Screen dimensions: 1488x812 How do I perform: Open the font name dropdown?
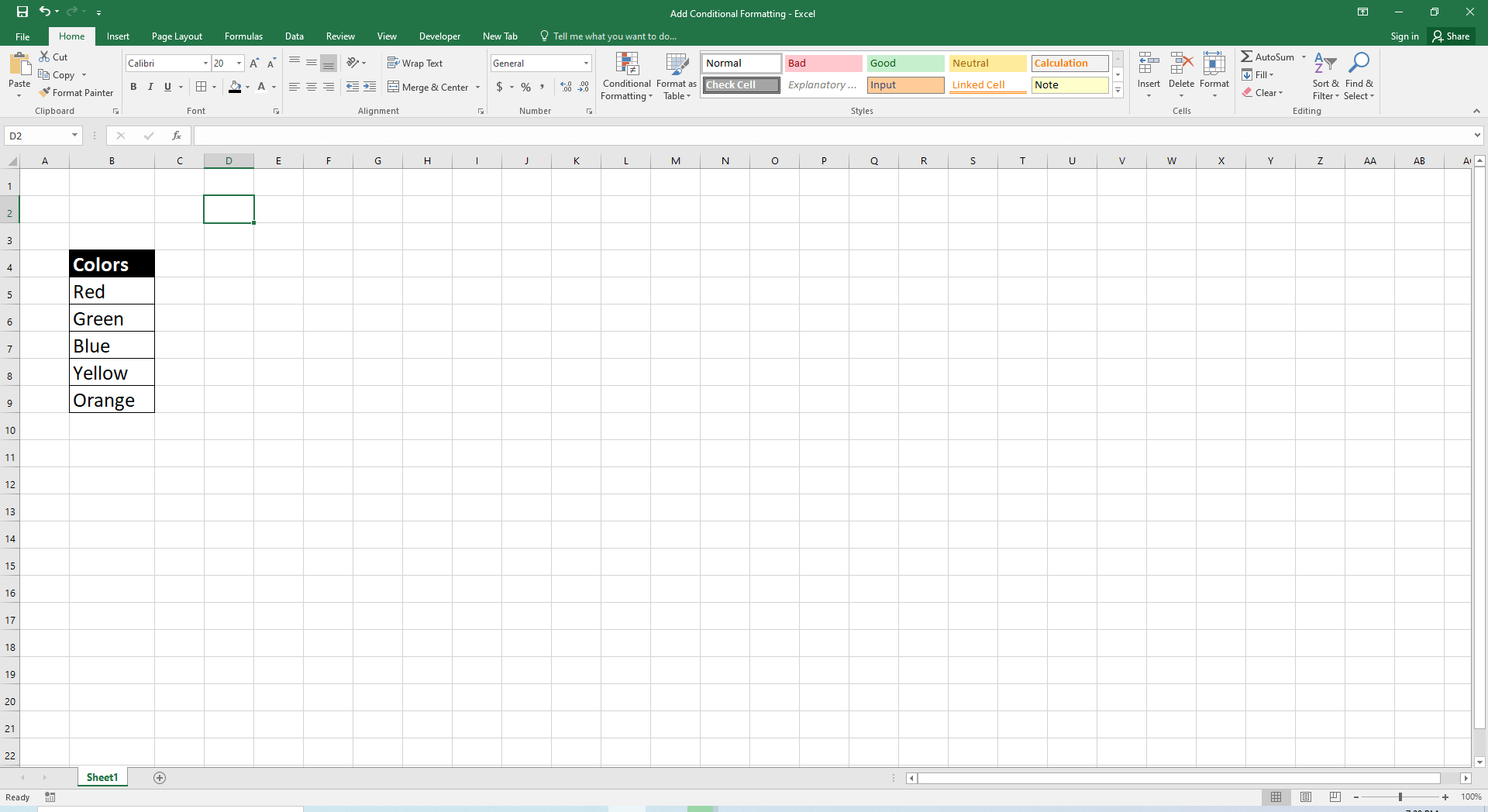(205, 63)
